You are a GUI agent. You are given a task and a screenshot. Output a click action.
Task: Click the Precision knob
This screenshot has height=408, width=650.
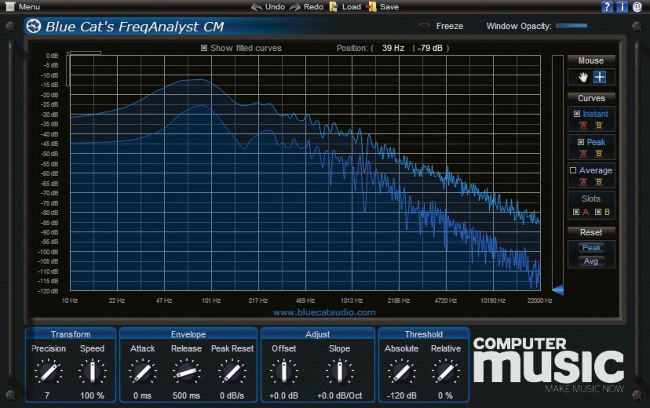click(49, 371)
